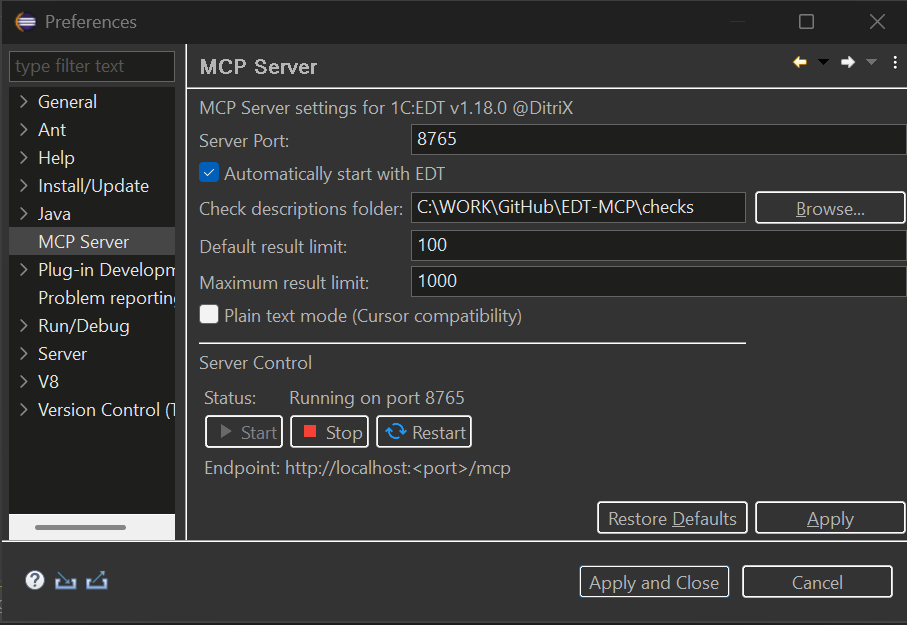
Task: Click the import preferences icon
Action: pos(65,580)
